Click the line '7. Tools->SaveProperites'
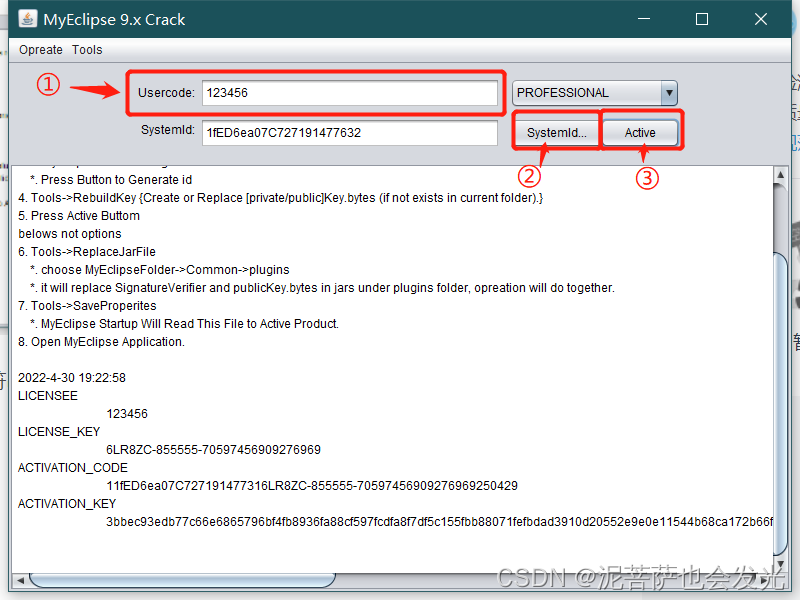 [87, 306]
